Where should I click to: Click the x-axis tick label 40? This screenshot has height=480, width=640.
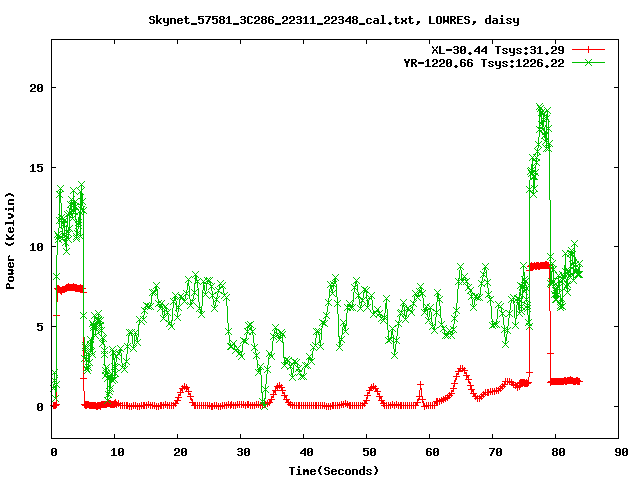coord(306,452)
